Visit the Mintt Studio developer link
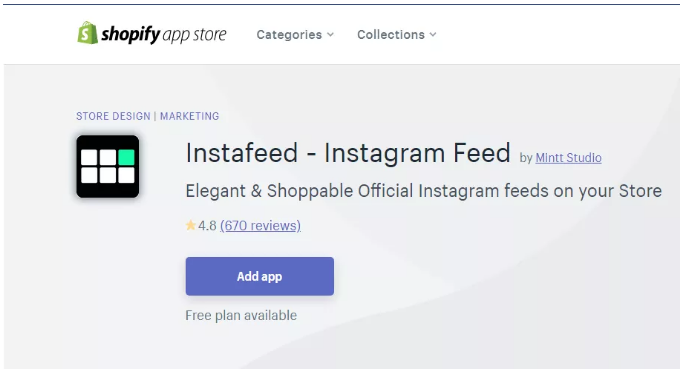The width and height of the screenshot is (683, 371). click(568, 158)
